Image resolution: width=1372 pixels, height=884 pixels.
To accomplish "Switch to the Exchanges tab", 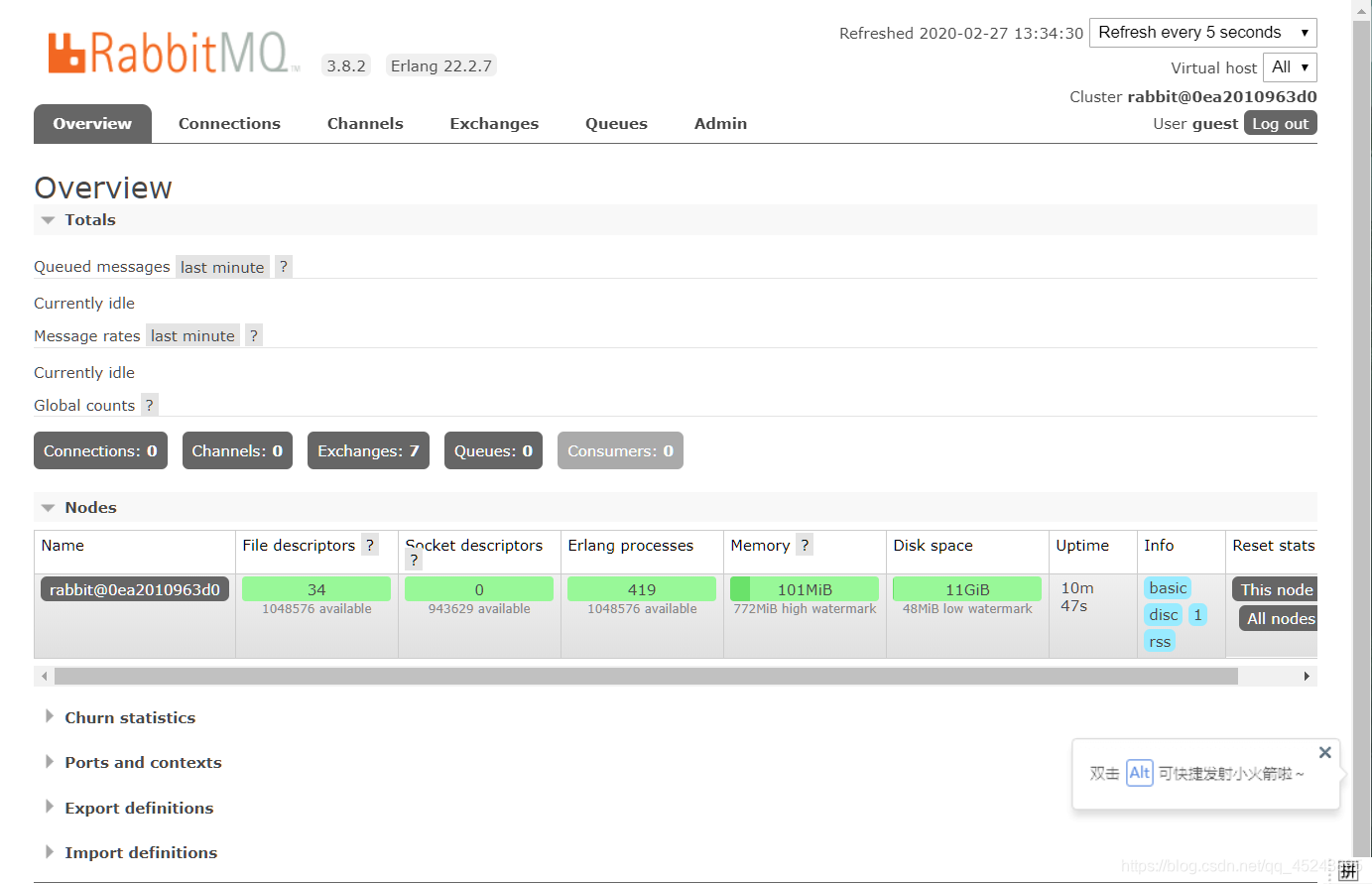I will [x=494, y=124].
